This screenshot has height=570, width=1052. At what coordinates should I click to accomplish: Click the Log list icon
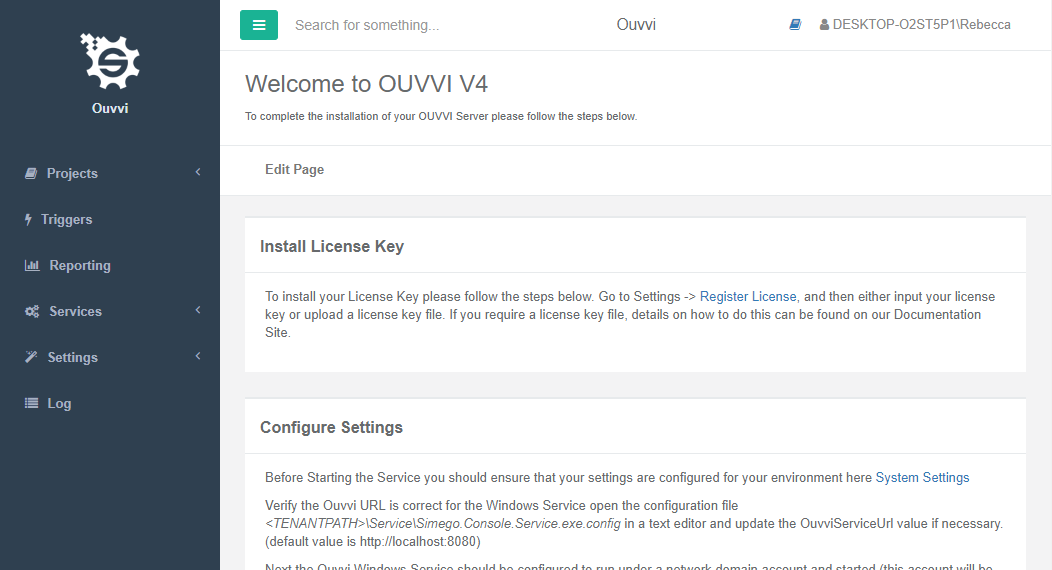click(x=32, y=403)
